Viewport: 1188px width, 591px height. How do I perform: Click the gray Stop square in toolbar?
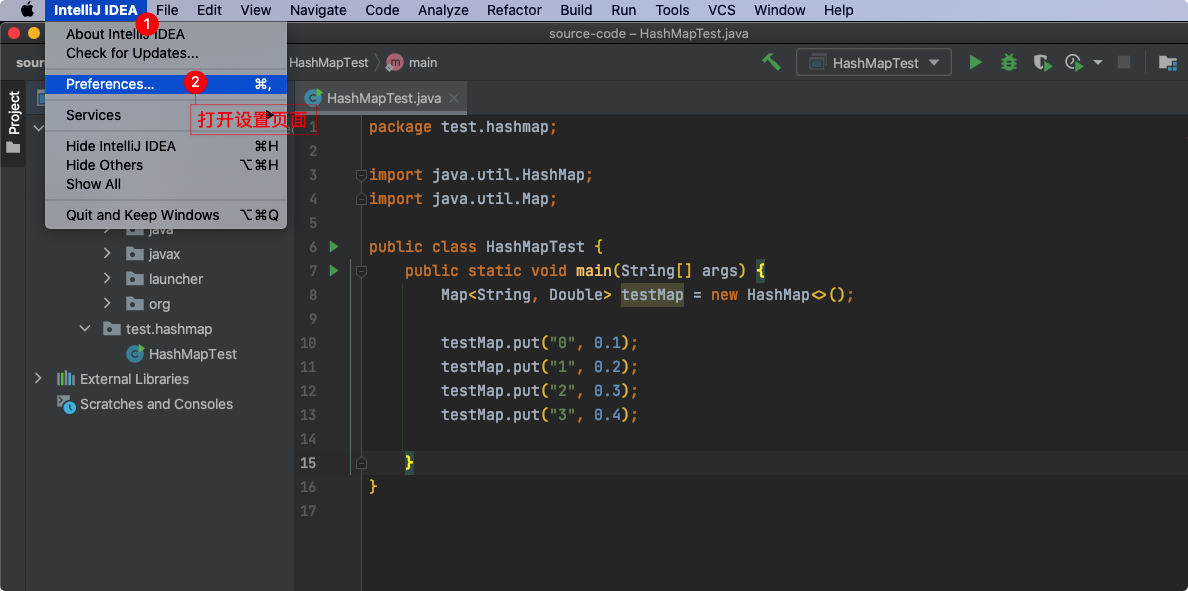coord(1124,62)
